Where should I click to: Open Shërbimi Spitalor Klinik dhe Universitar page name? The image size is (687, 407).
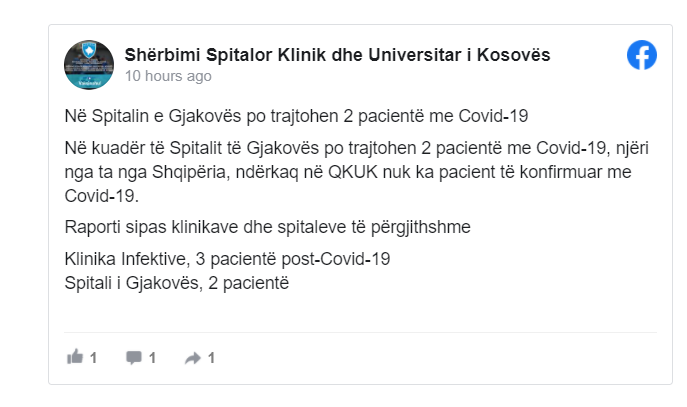coord(337,54)
